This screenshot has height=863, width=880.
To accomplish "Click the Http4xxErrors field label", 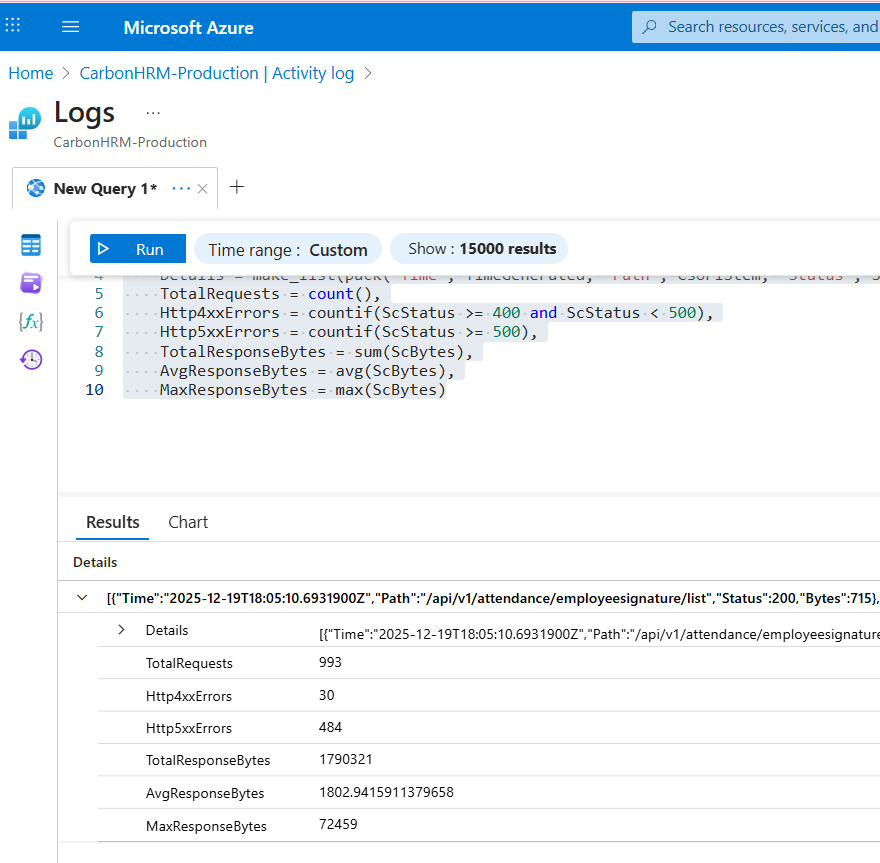I will tap(189, 696).
